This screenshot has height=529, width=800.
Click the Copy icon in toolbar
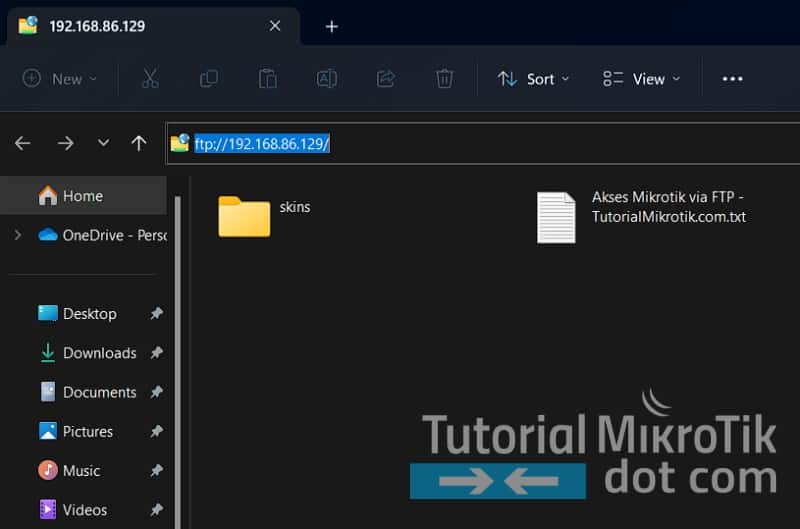point(209,79)
